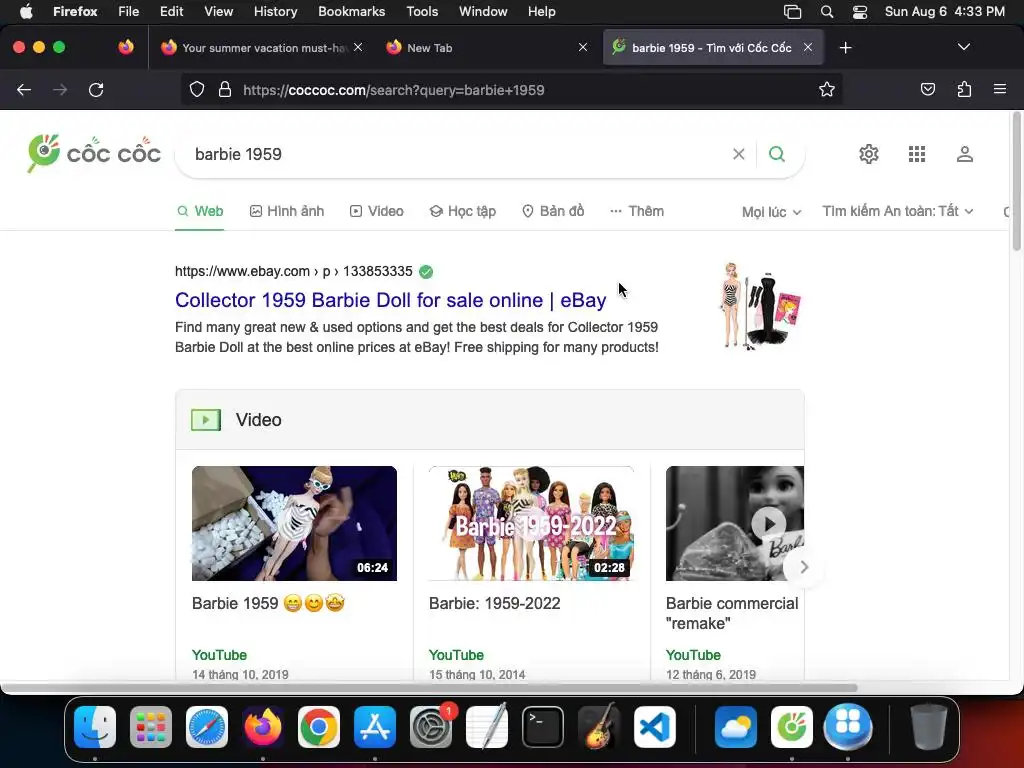The width and height of the screenshot is (1024, 768).
Task: List all tabs with the chevron
Action: [963, 47]
